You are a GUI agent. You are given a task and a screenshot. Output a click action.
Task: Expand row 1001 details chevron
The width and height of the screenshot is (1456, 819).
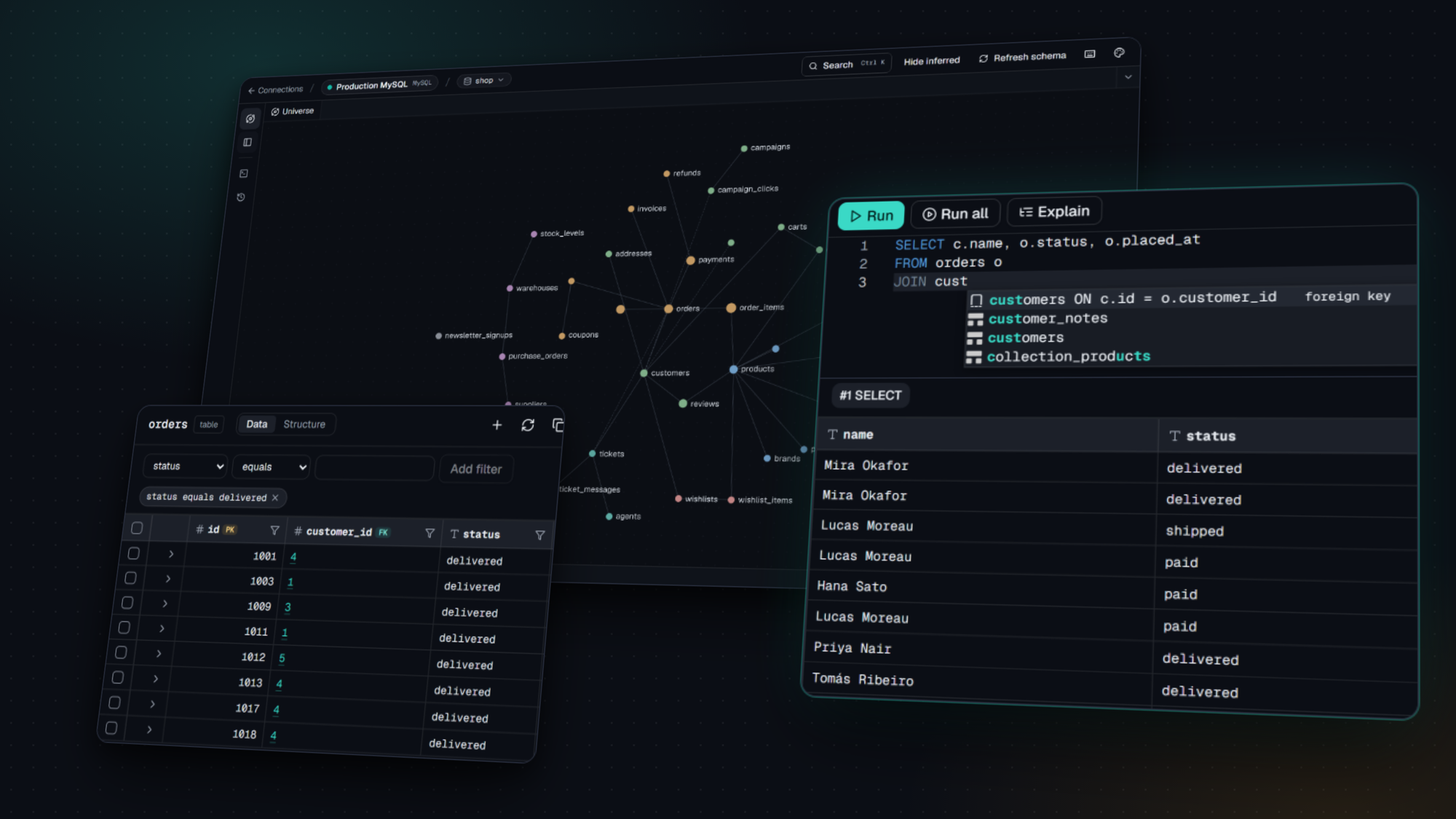click(x=171, y=555)
